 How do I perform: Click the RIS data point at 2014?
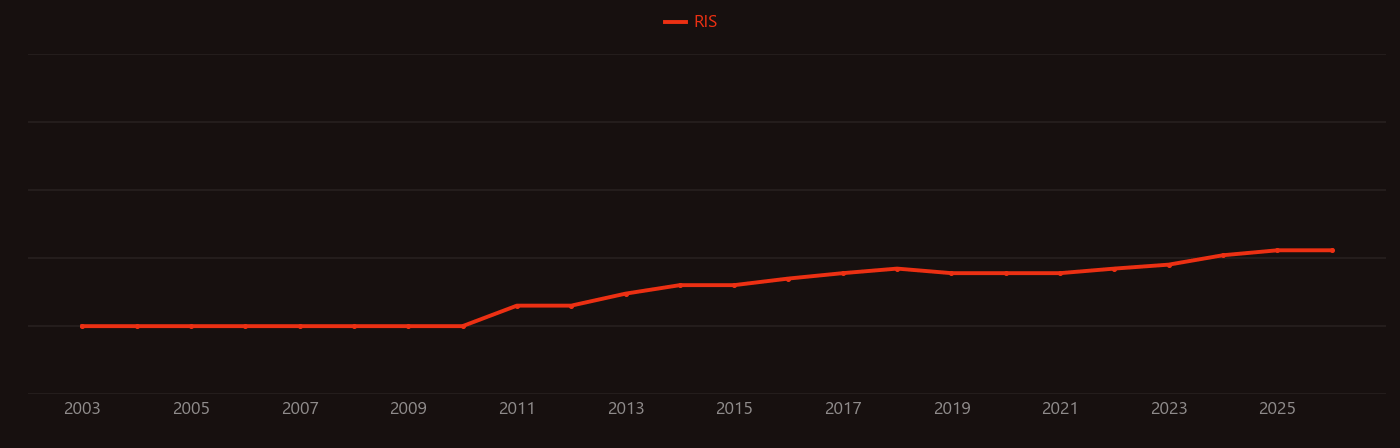[x=680, y=285]
